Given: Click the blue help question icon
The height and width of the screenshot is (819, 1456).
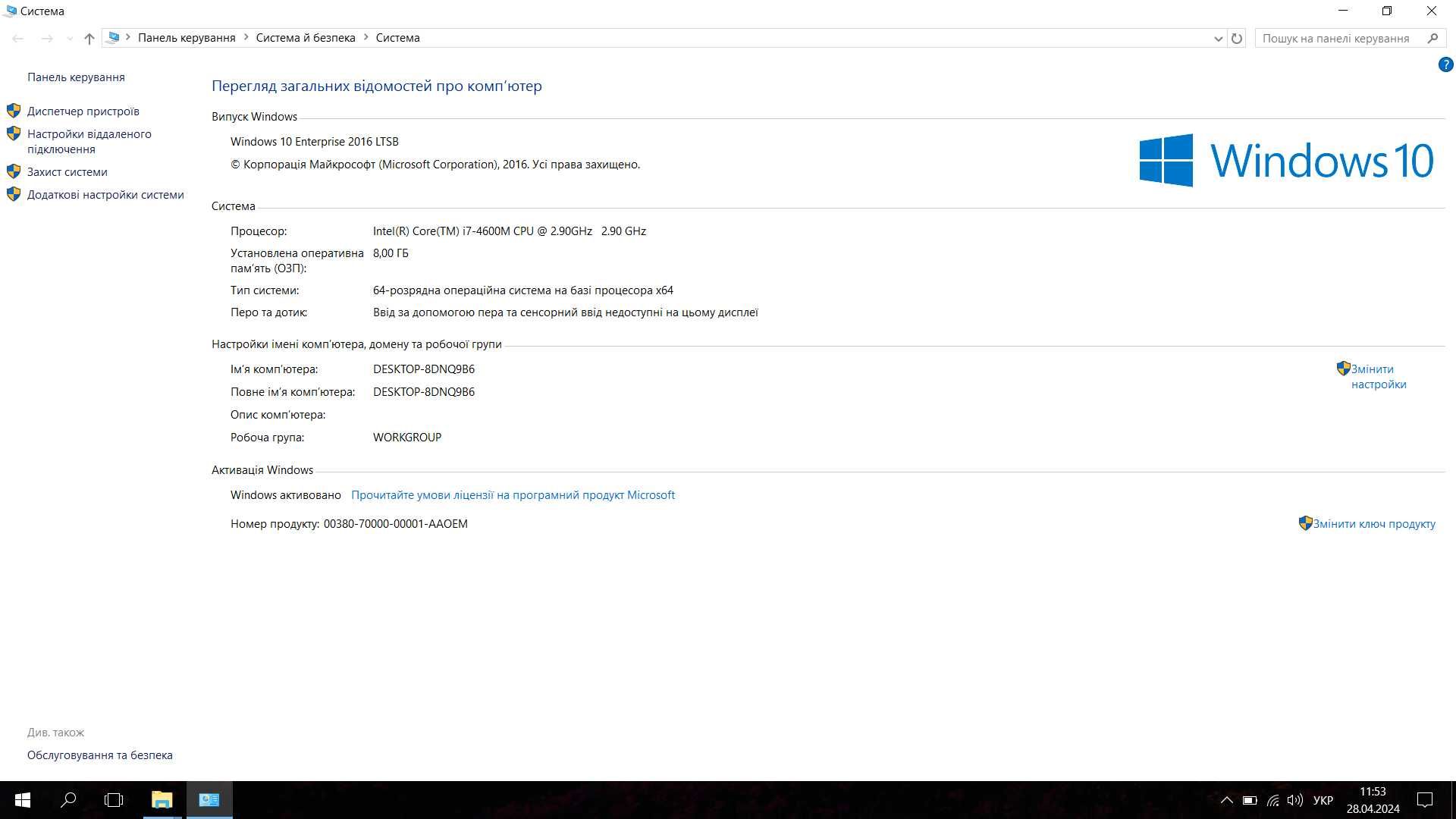Looking at the screenshot, I should [1445, 65].
